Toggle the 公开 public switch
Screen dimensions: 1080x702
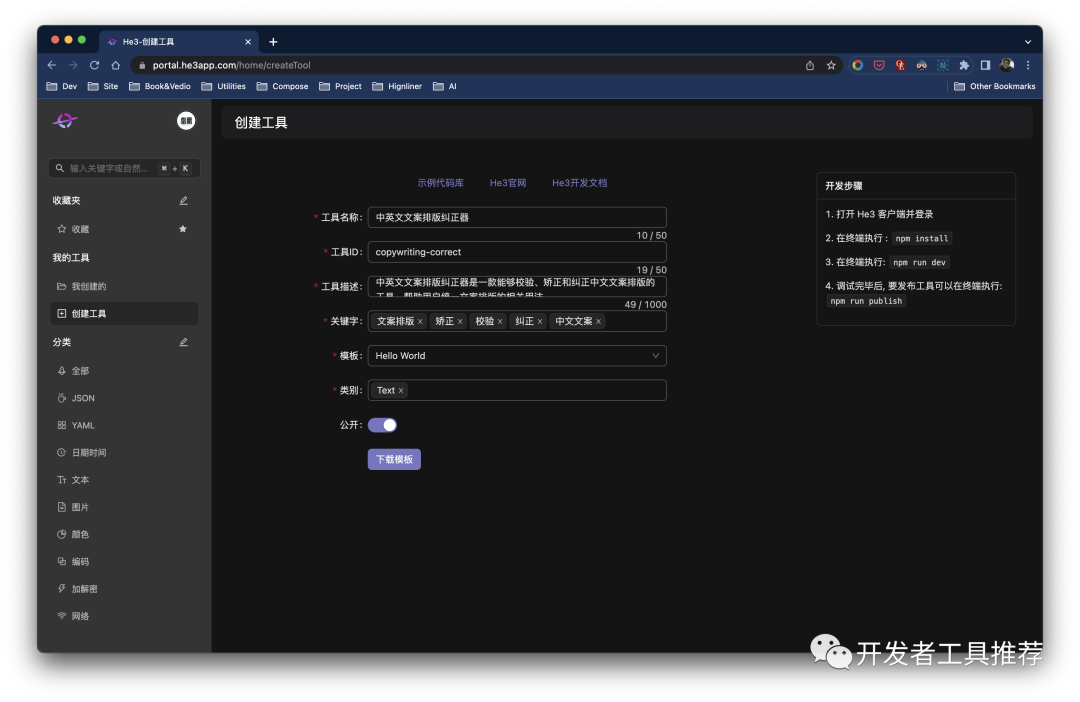pyautogui.click(x=382, y=425)
